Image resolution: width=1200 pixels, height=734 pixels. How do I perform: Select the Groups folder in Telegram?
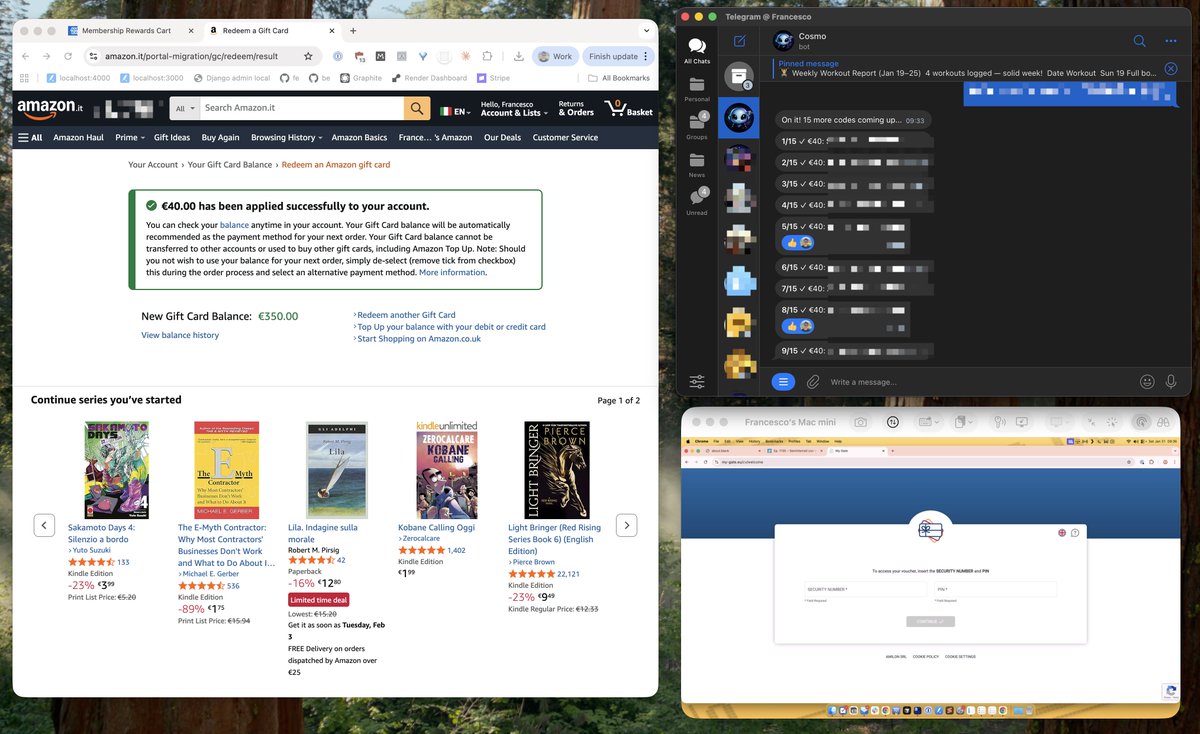tap(697, 125)
